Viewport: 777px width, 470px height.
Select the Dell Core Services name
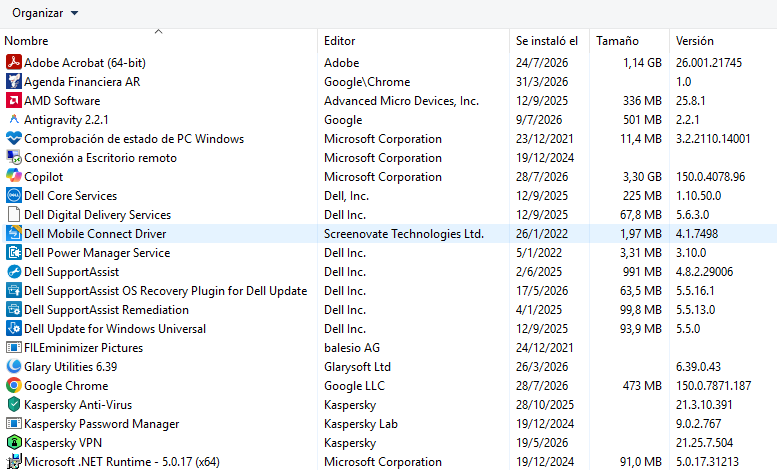[x=70, y=196]
